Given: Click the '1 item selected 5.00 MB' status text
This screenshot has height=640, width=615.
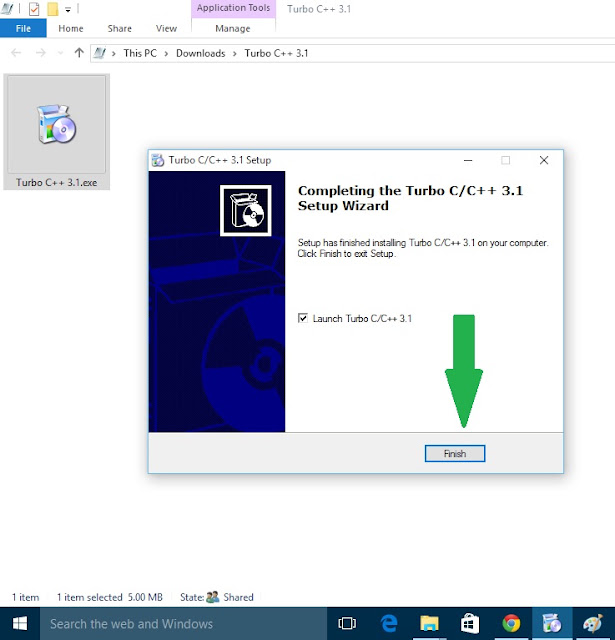Looking at the screenshot, I should (109, 597).
